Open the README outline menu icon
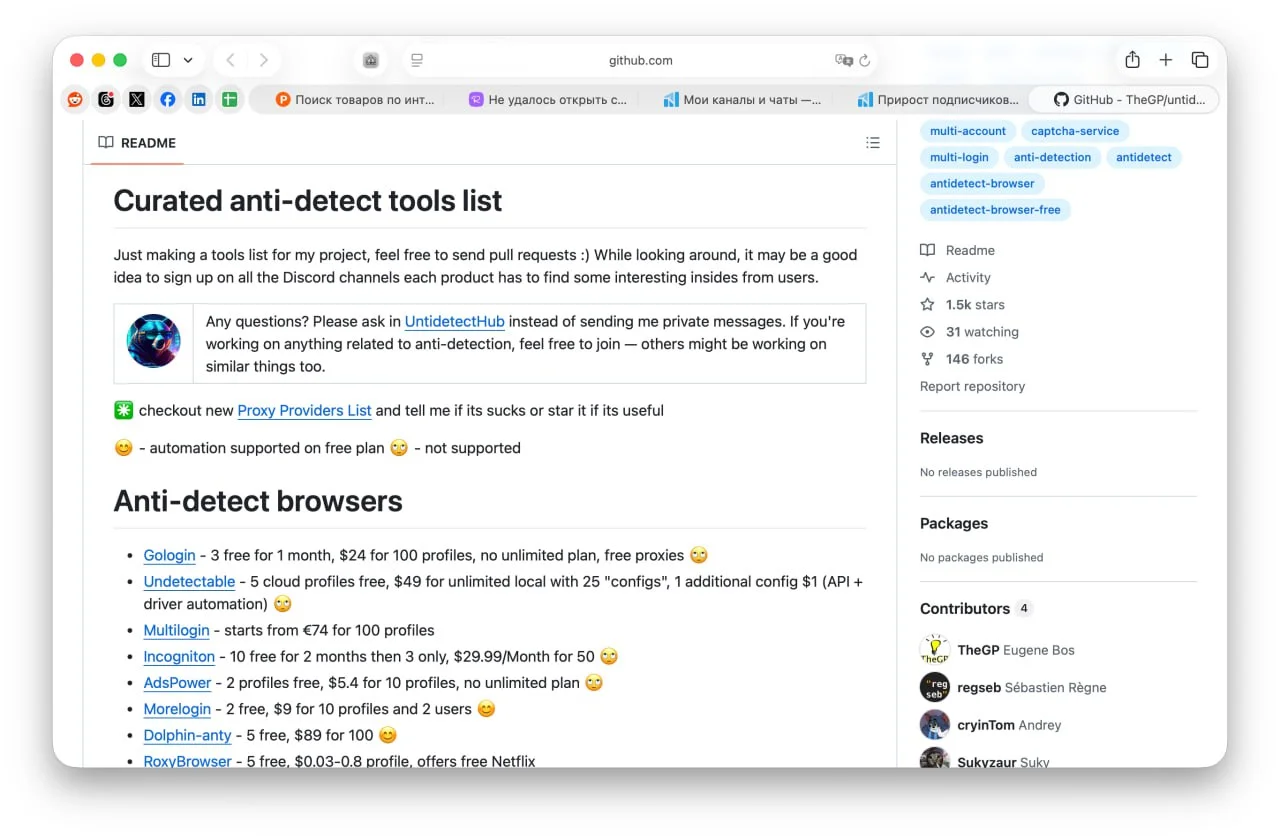Screen dimensions: 1280x837 coord(873,143)
